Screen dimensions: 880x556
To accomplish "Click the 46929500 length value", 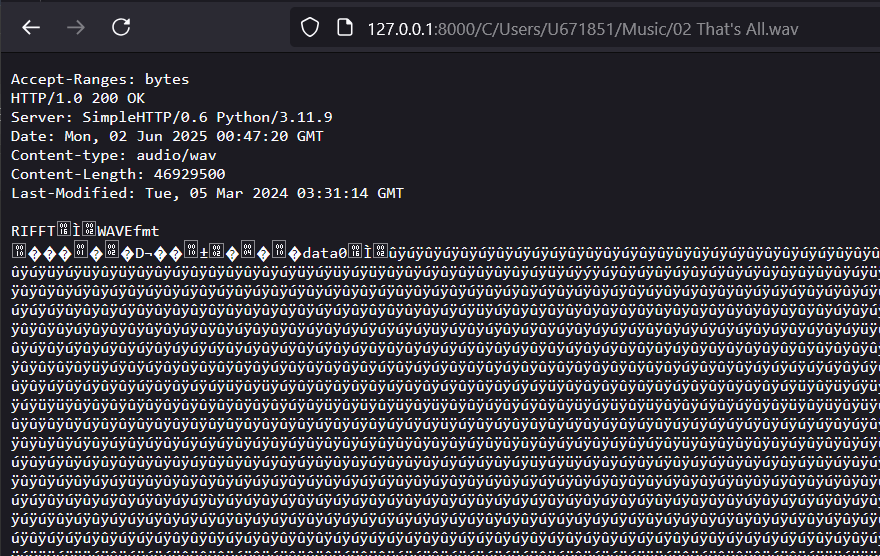I will coord(188,174).
